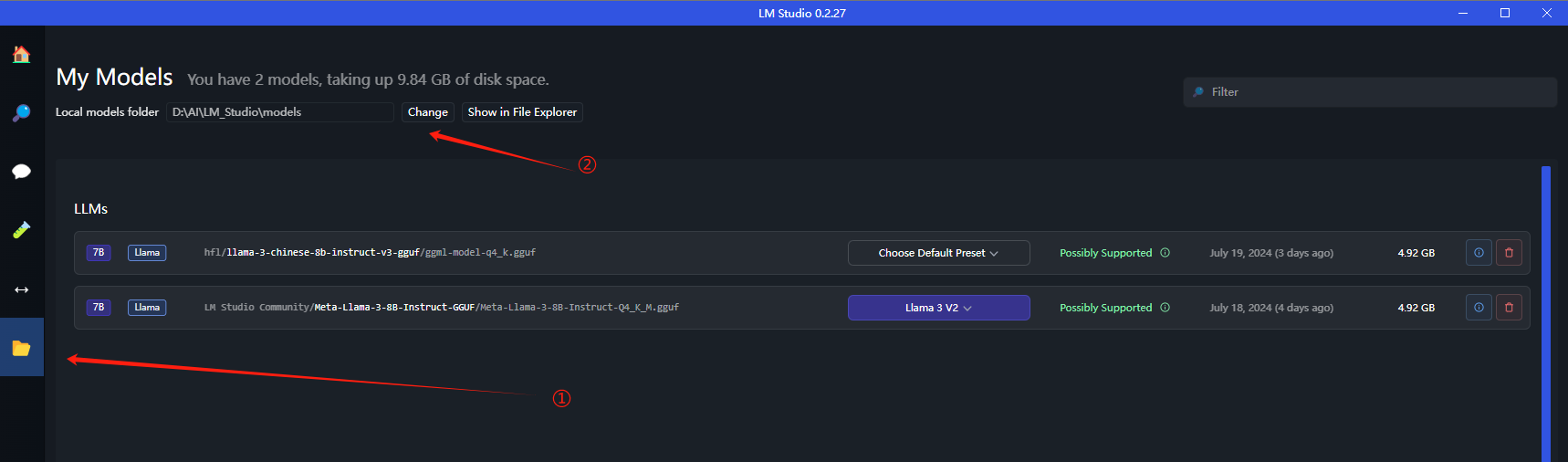This screenshot has width=1568, height=462.
Task: Open the Search magnifier sidebar icon
Action: (21, 113)
